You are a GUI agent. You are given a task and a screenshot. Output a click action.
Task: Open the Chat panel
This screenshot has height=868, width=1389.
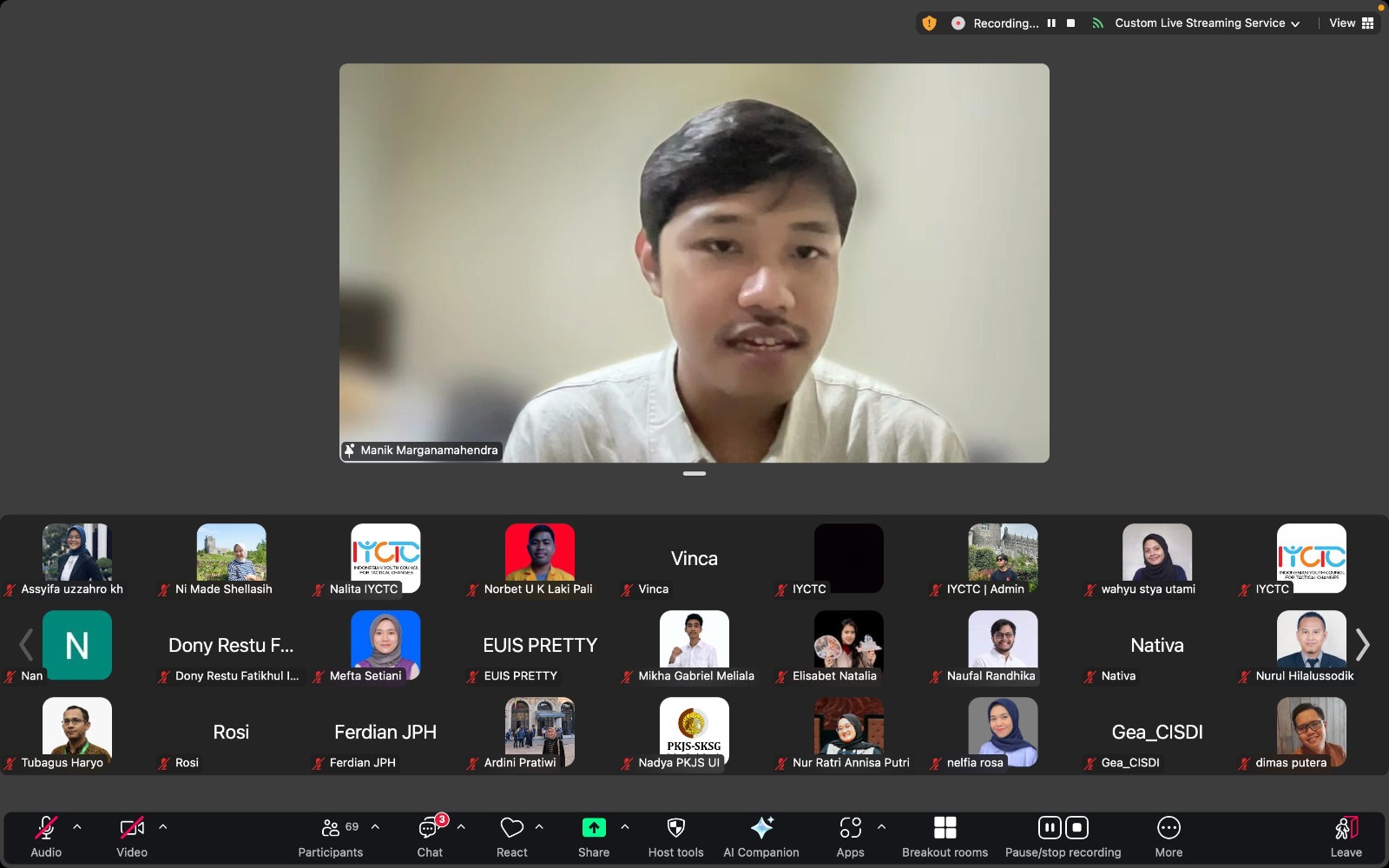(429, 829)
